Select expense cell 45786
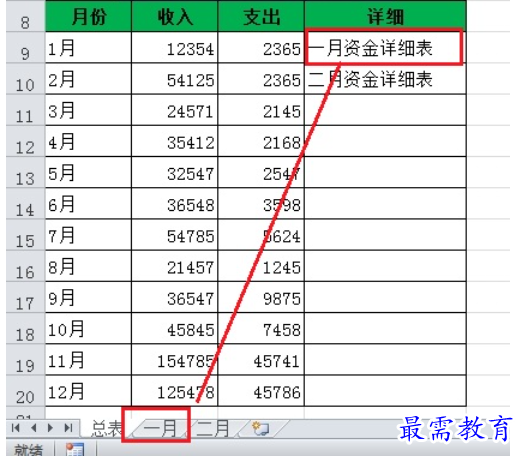This screenshot has width=521, height=460. [x=261, y=391]
